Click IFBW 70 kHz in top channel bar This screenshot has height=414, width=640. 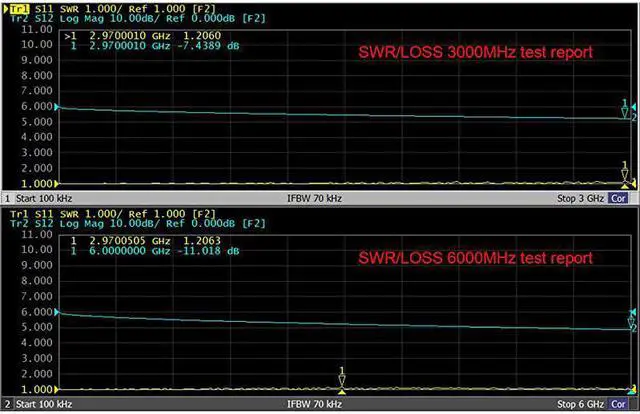pos(320,198)
